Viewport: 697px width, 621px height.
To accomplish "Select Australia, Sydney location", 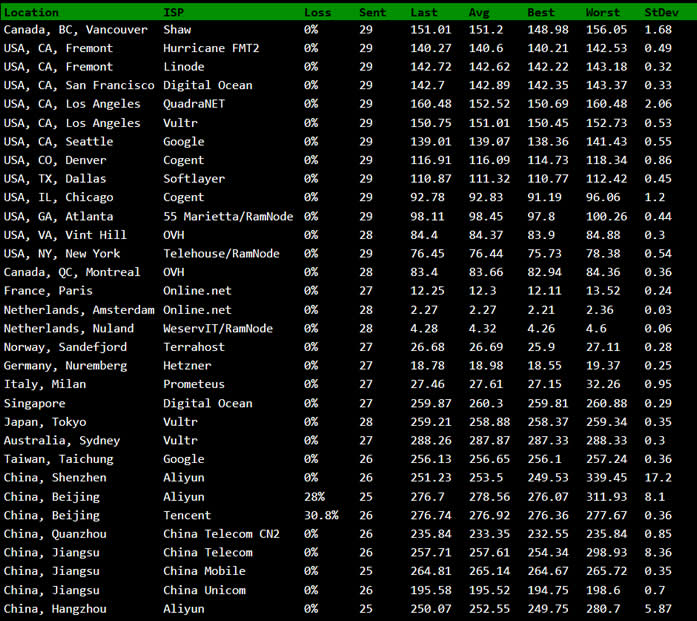I will (62, 441).
